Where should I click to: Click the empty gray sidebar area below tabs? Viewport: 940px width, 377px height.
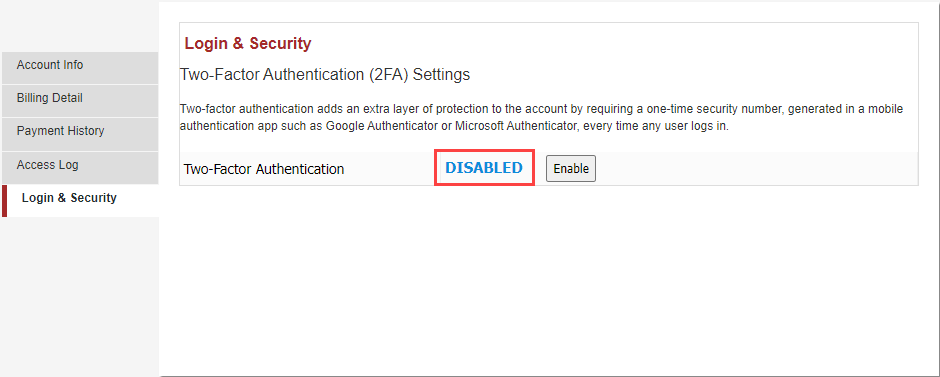point(80,297)
